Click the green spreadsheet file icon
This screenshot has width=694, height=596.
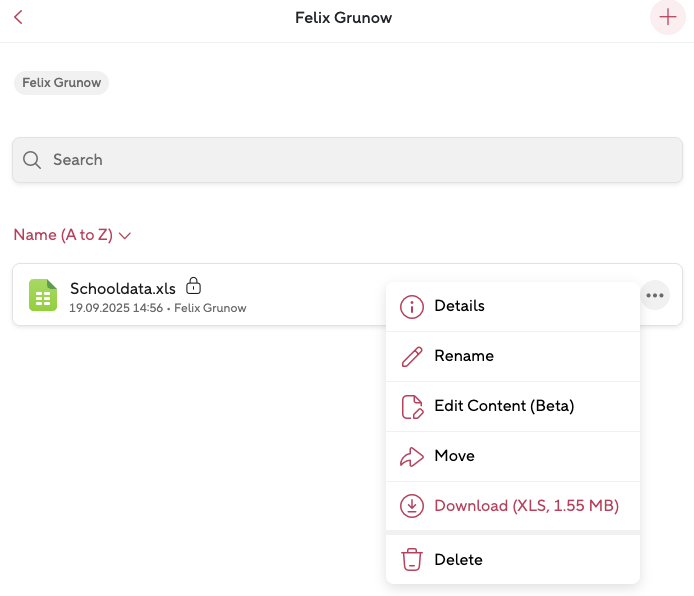(x=43, y=295)
